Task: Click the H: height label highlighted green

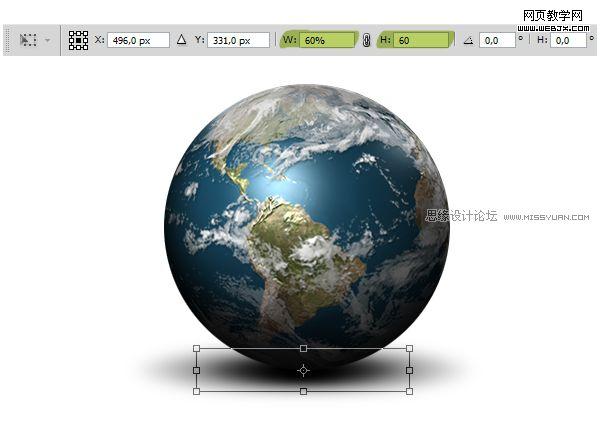Action: (x=385, y=40)
